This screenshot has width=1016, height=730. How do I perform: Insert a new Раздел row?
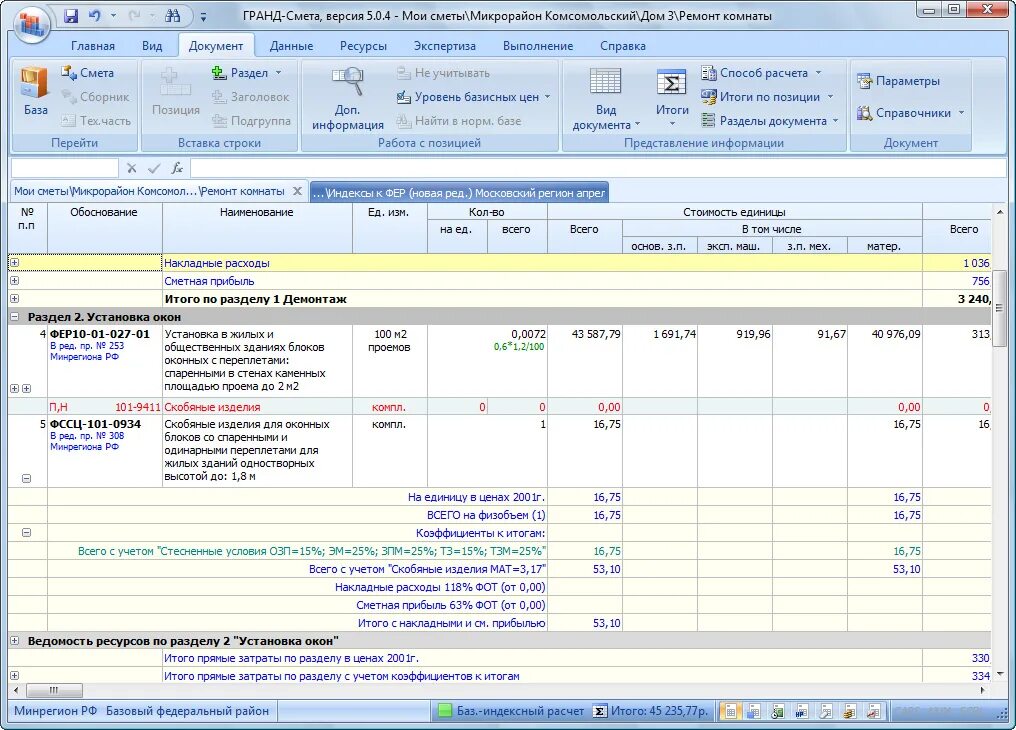[x=240, y=73]
